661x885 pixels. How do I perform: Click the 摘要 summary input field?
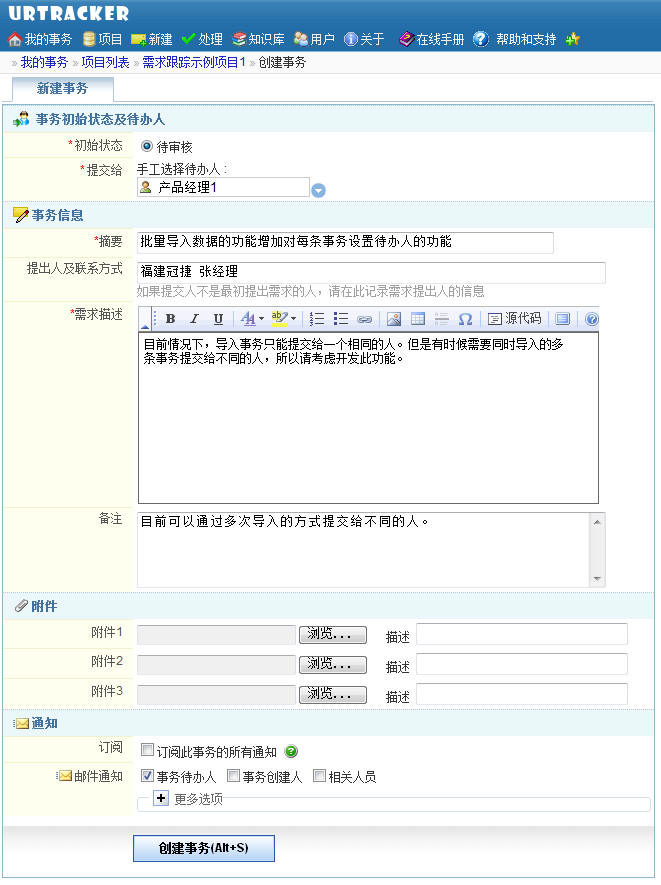pos(345,242)
